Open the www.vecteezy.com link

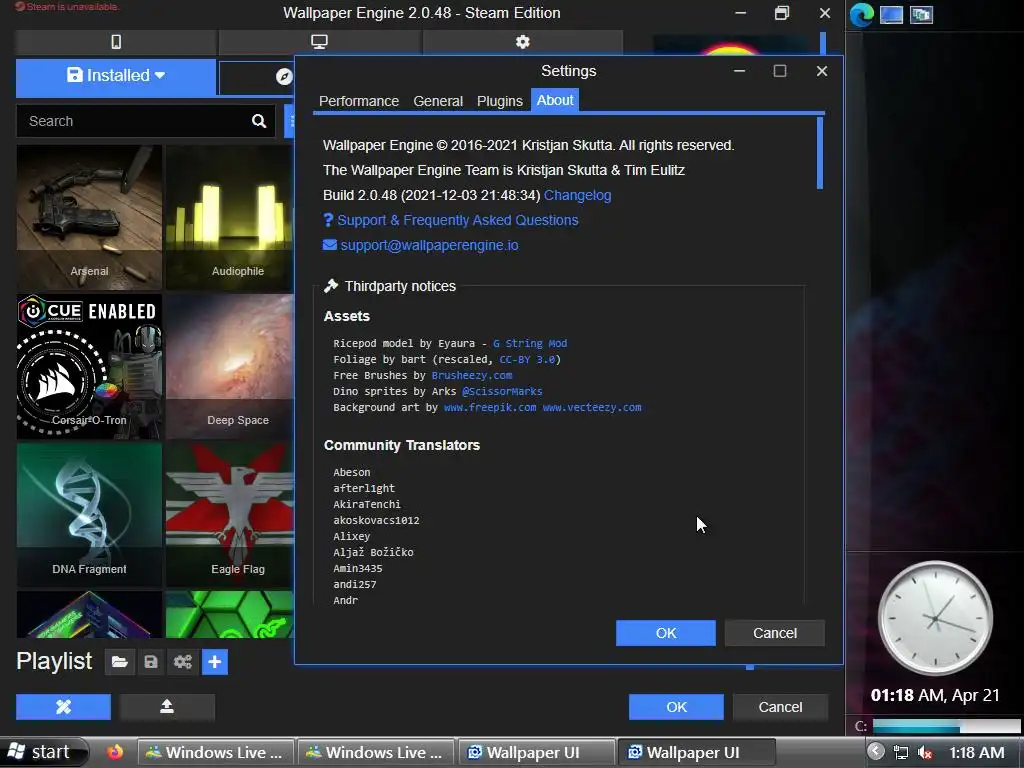[592, 408]
